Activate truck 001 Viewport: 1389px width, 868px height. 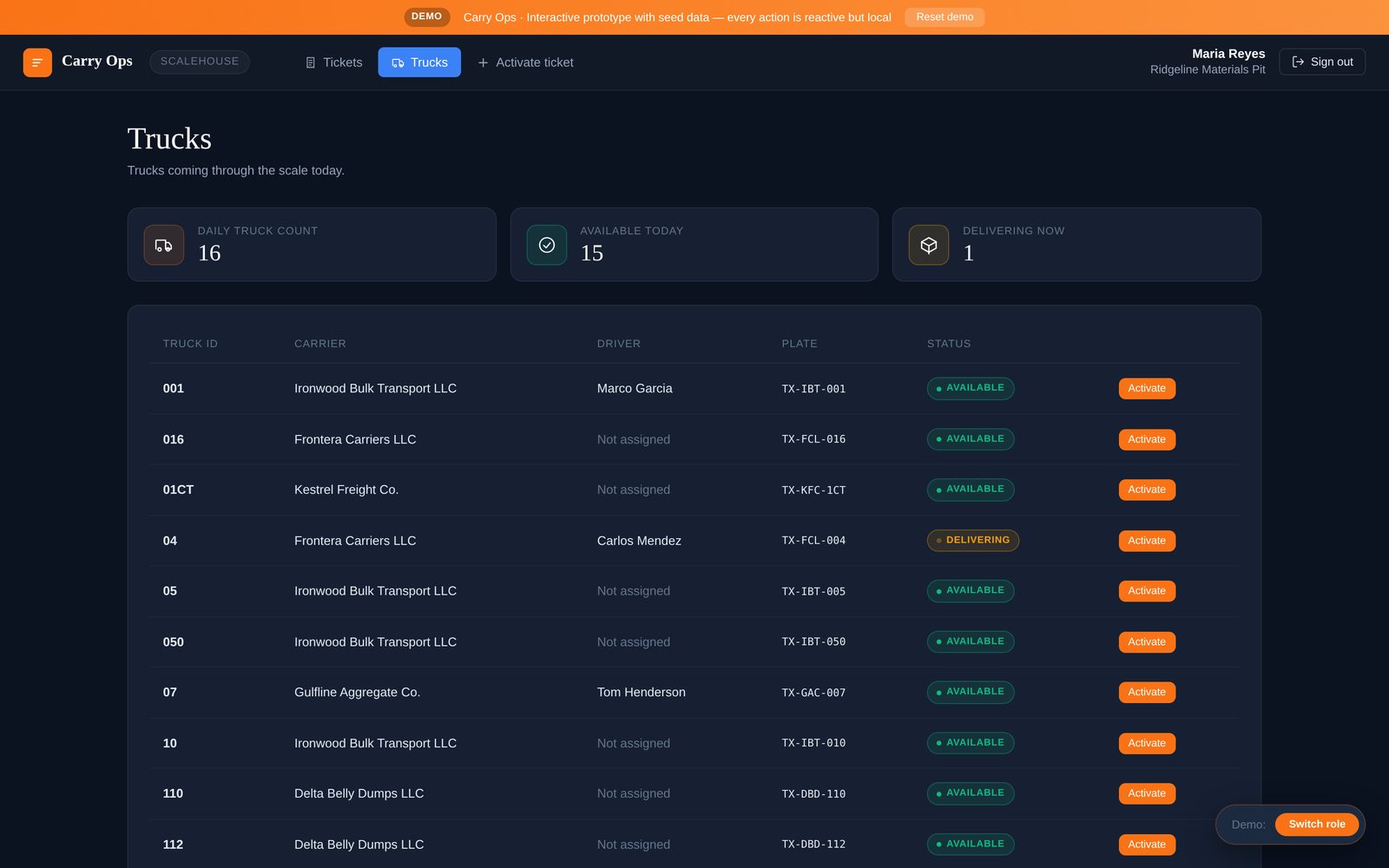[x=1147, y=389]
